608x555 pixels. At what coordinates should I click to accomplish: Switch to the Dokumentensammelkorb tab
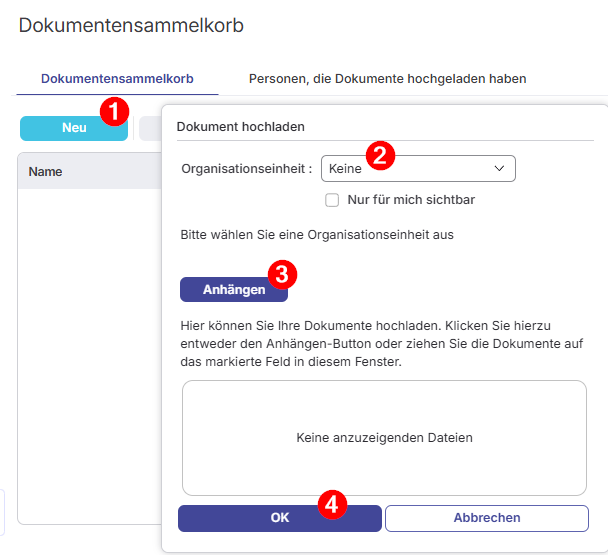pos(117,78)
